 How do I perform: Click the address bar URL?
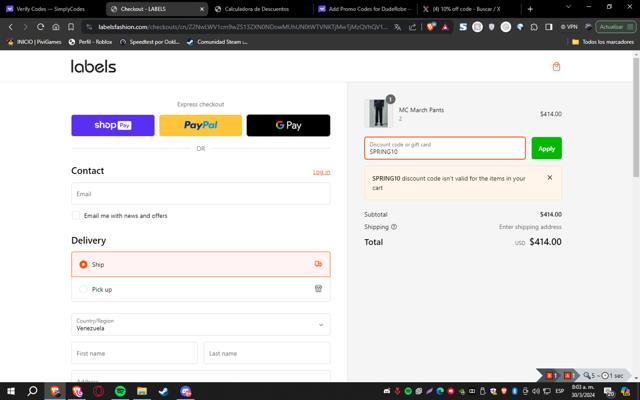point(243,27)
